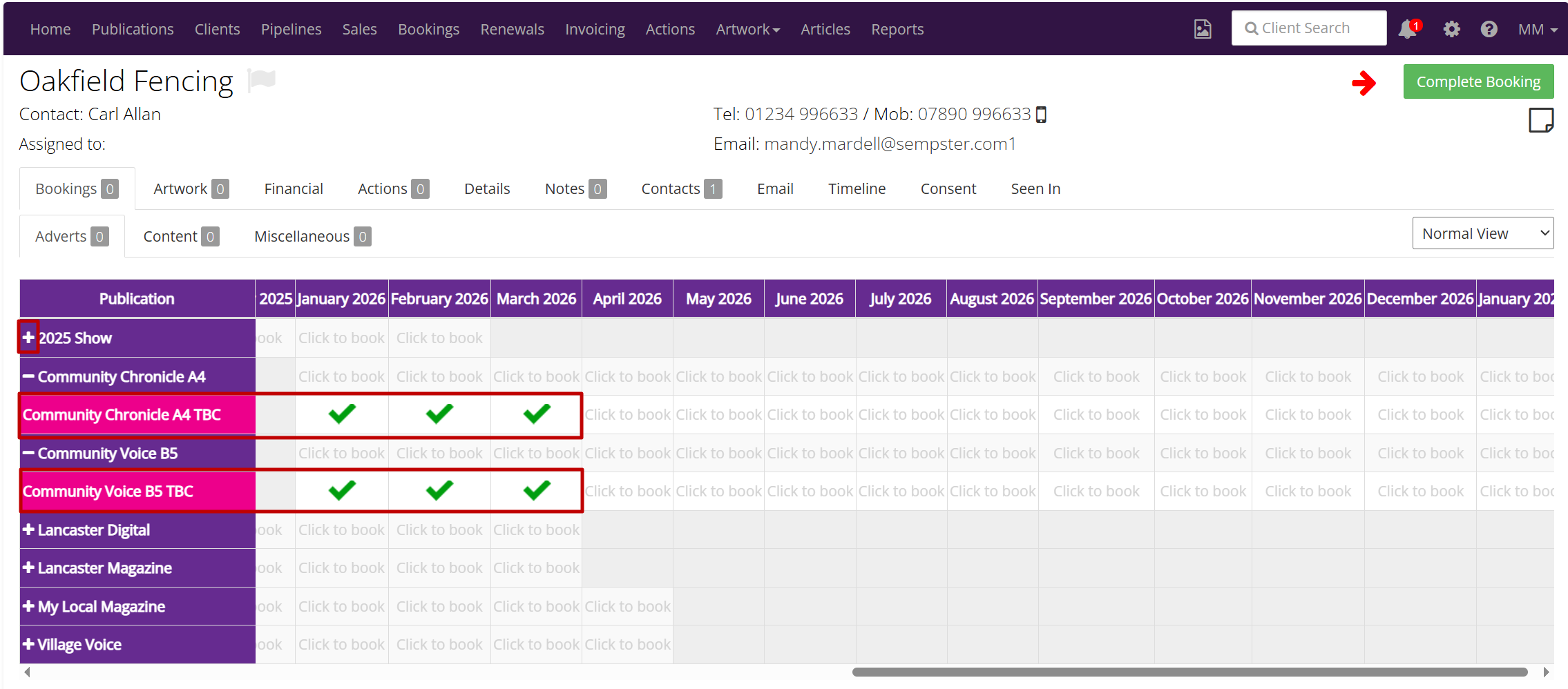Image resolution: width=1568 pixels, height=689 pixels.
Task: Open the Reports menu item
Action: pos(897,29)
